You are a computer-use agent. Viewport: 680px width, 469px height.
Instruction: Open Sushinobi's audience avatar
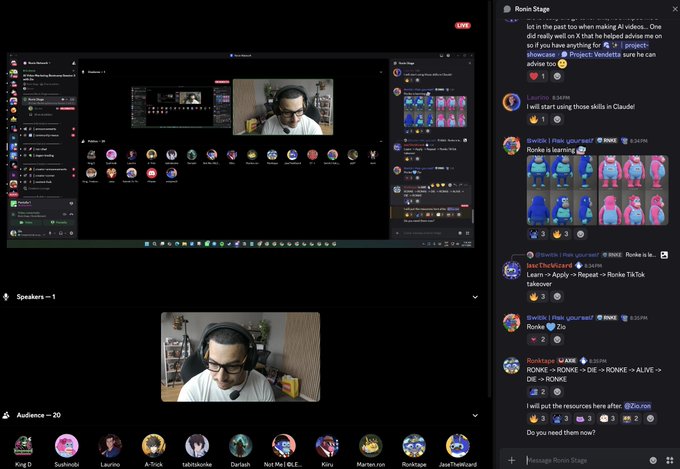[67, 446]
